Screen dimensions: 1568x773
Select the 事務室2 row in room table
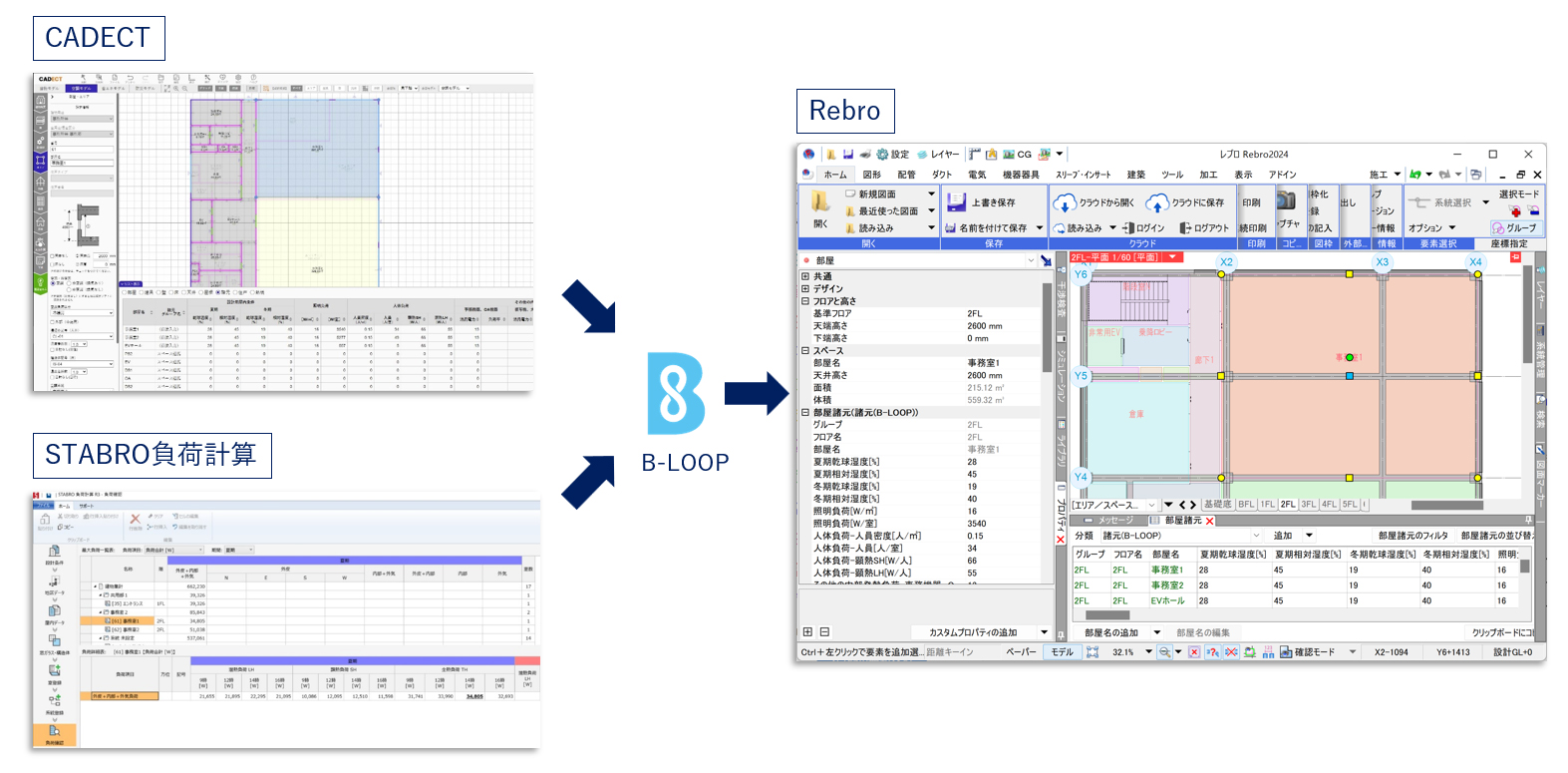click(1167, 585)
